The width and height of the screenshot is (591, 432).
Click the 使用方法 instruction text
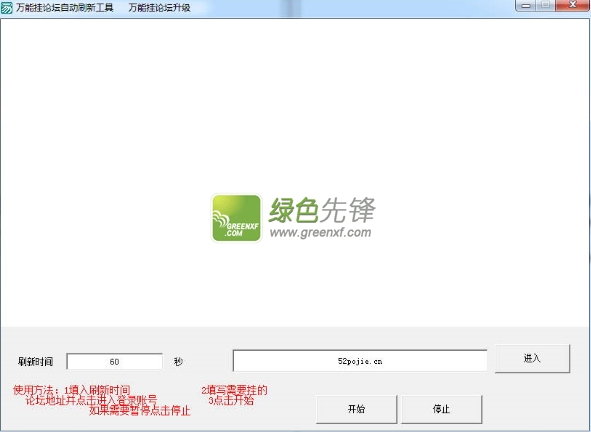click(x=72, y=390)
